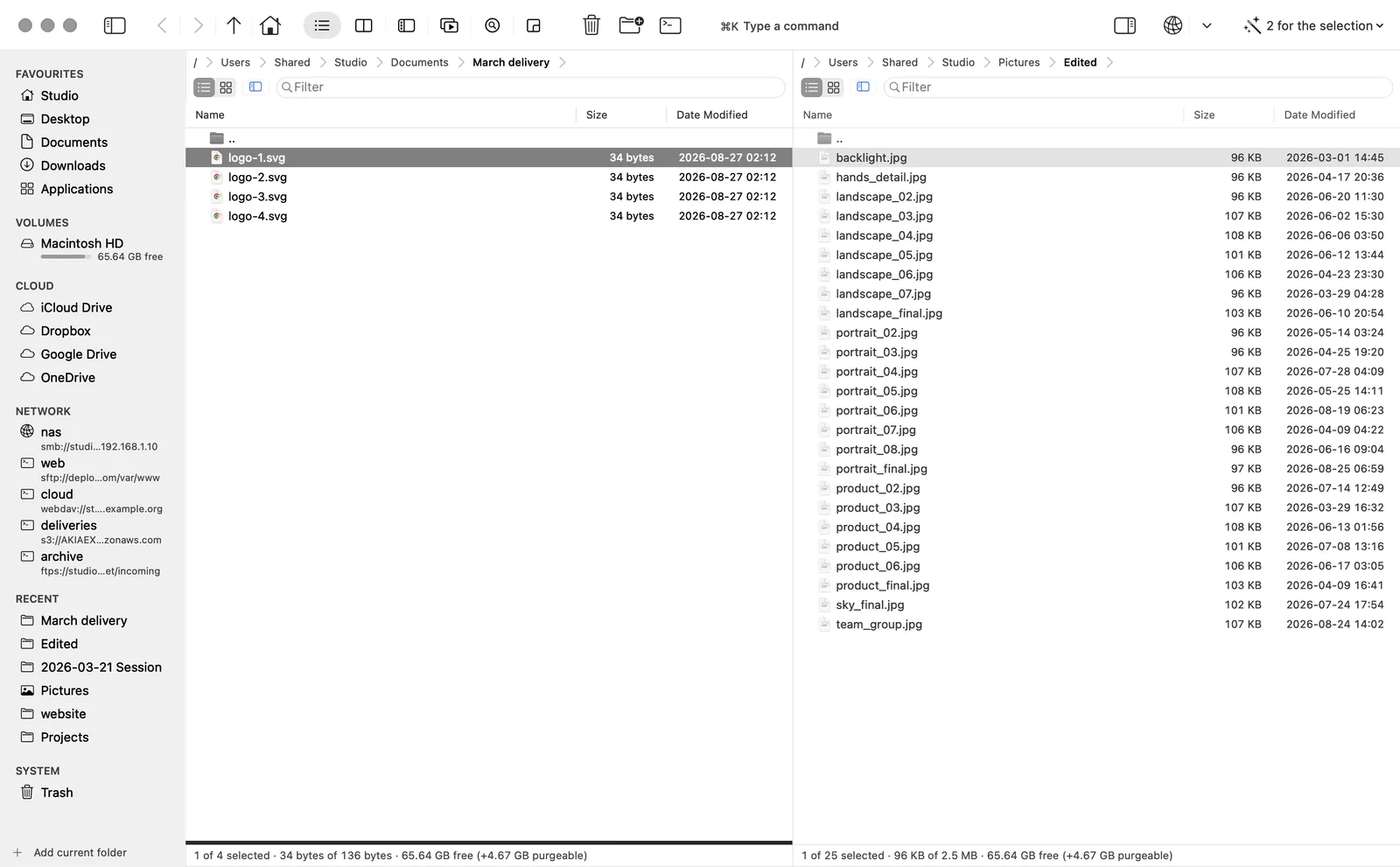Go up to the parent folder arrow
The height and width of the screenshot is (867, 1400).
tap(234, 25)
